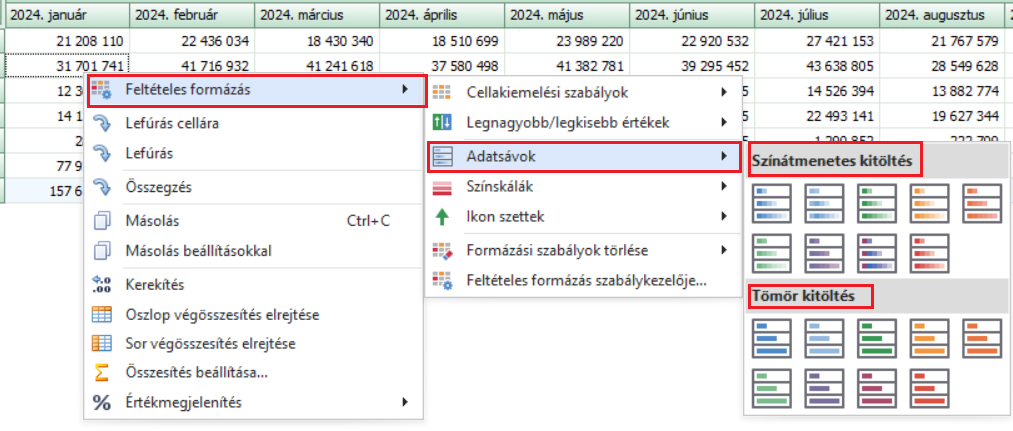
Task: Click the Összesítés beállítása sigma icon
Action: (102, 372)
